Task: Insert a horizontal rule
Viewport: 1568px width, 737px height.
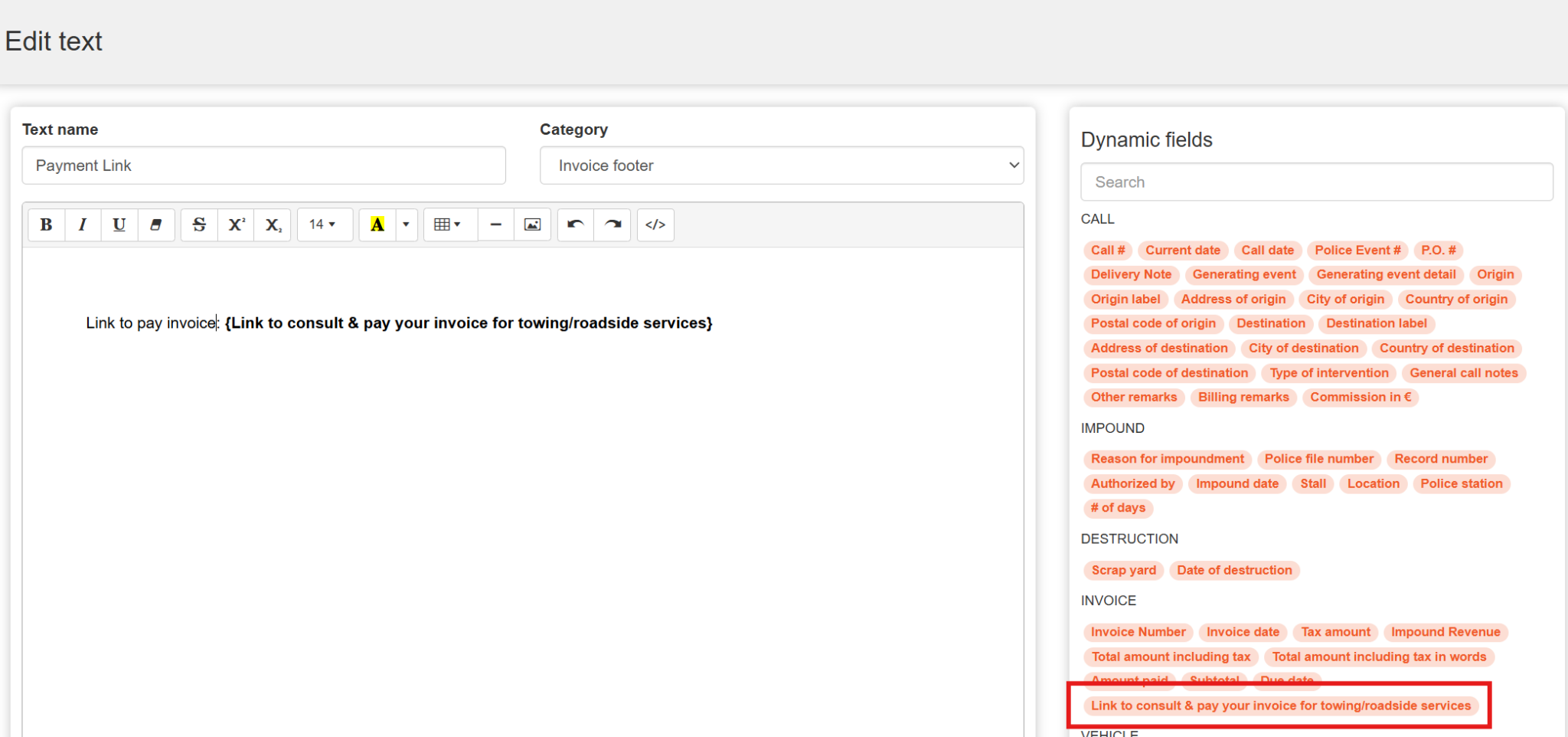Action: 495,224
